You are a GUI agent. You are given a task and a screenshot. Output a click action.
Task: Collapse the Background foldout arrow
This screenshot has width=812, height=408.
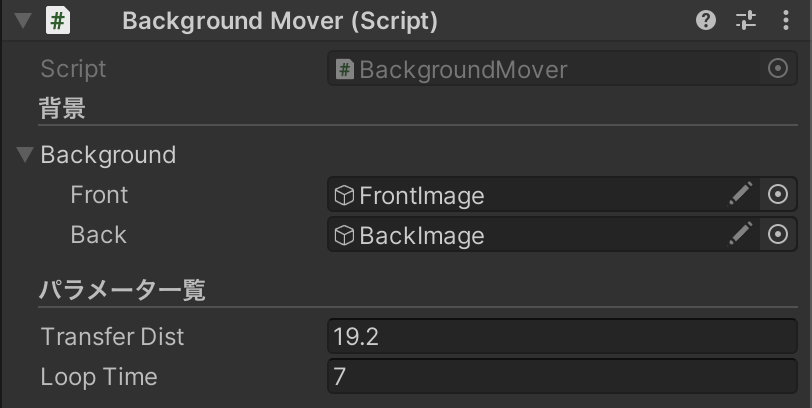click(x=25, y=155)
